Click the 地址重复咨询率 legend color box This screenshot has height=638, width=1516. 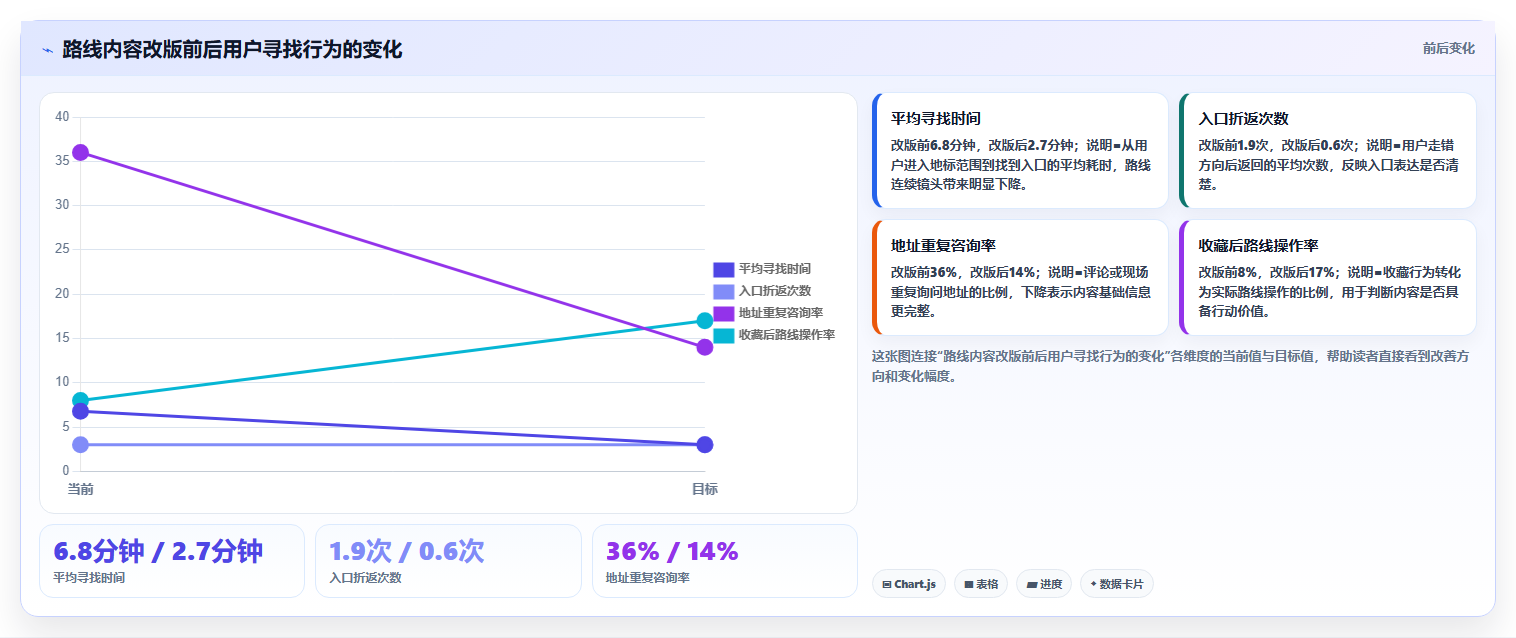coord(723,313)
